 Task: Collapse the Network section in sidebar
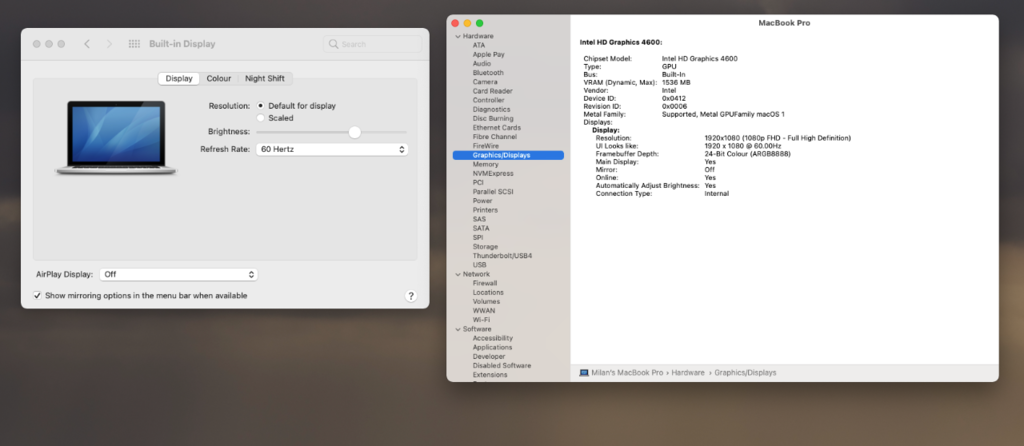tap(457, 273)
